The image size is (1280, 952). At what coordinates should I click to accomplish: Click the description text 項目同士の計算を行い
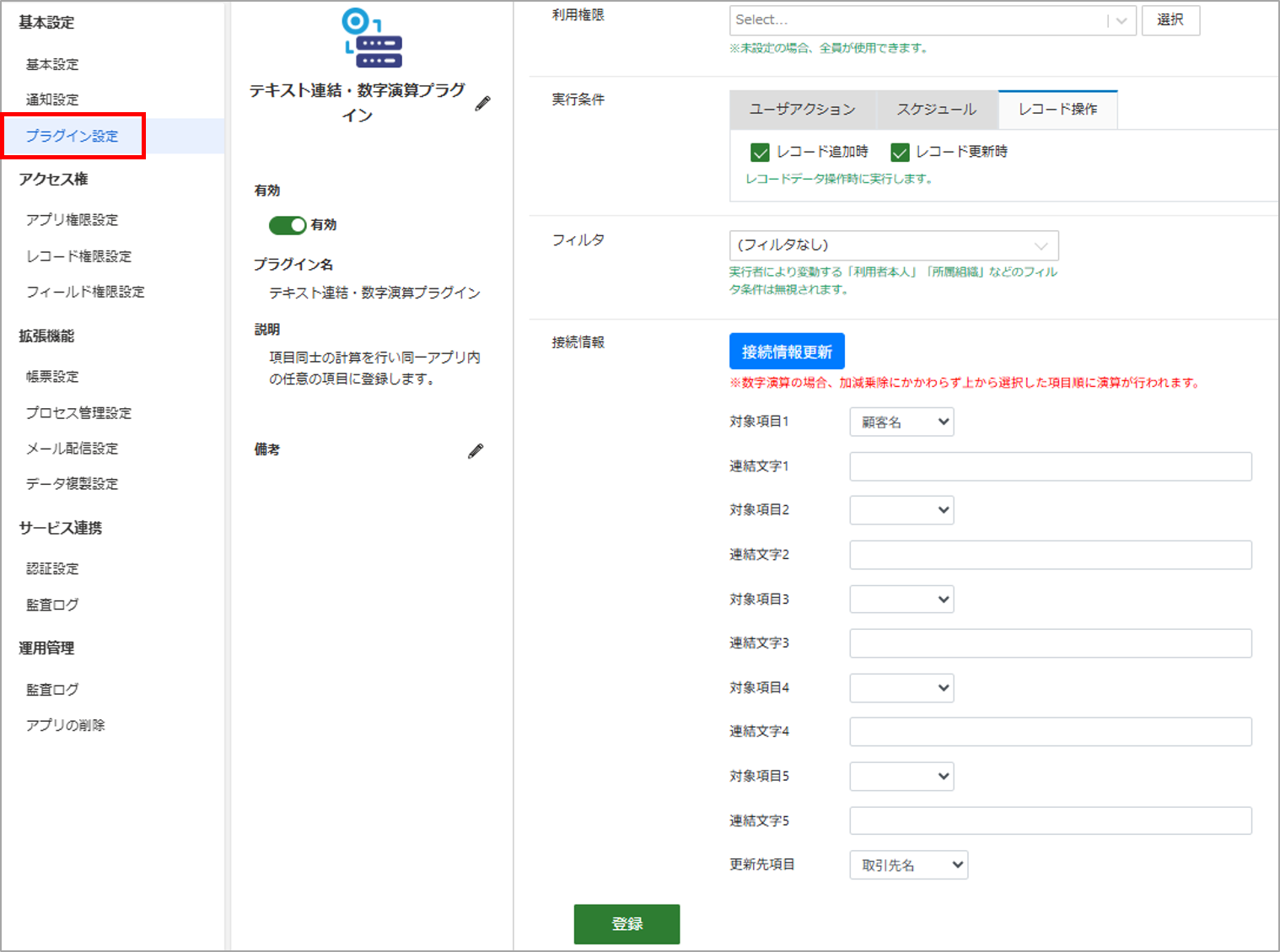374,368
